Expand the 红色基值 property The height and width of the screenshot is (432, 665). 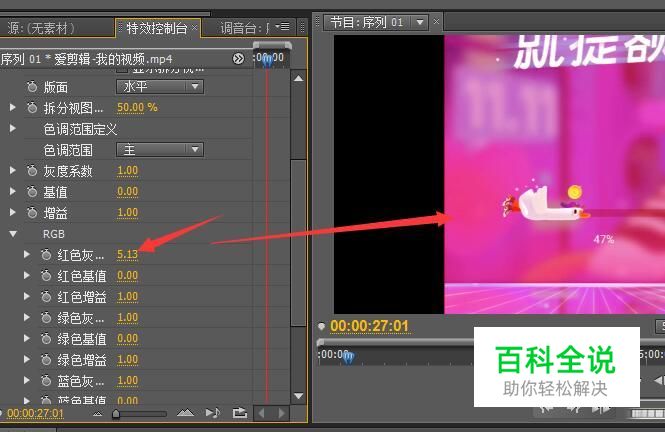27,276
